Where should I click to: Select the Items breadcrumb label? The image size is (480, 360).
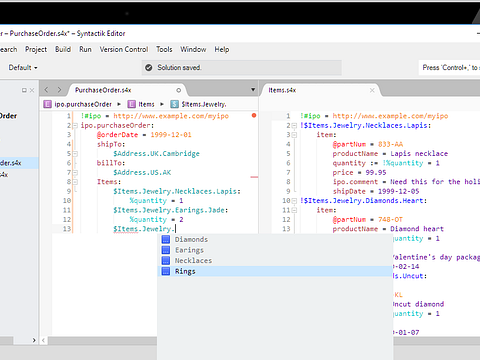[146, 104]
